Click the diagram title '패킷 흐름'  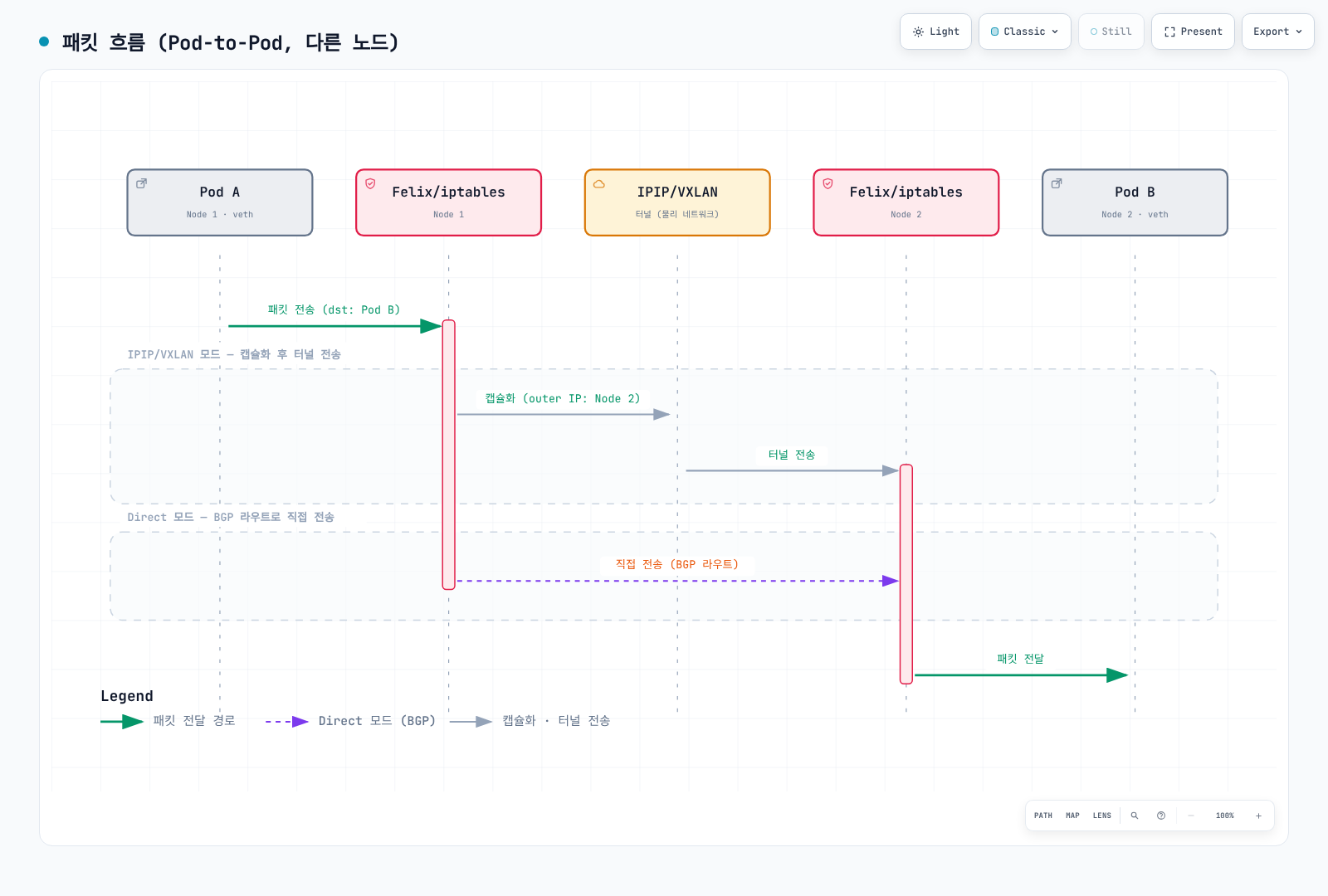(230, 42)
